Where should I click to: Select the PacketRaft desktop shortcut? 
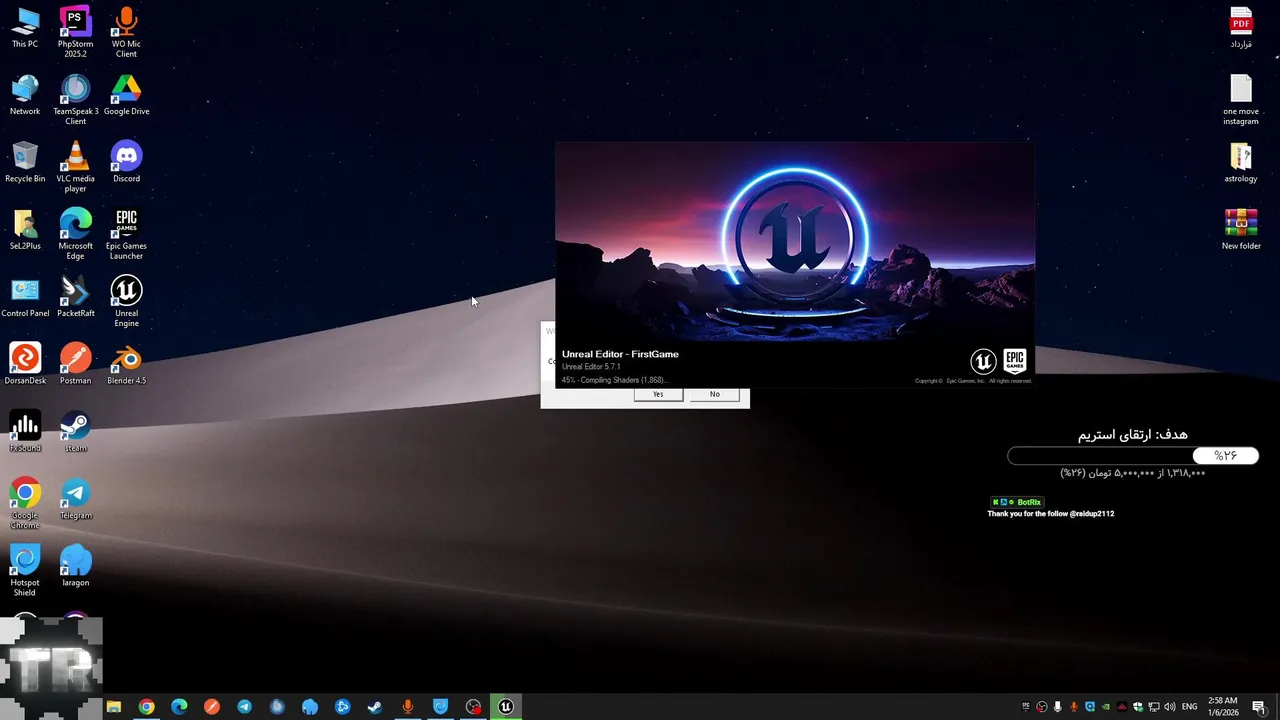[75, 297]
